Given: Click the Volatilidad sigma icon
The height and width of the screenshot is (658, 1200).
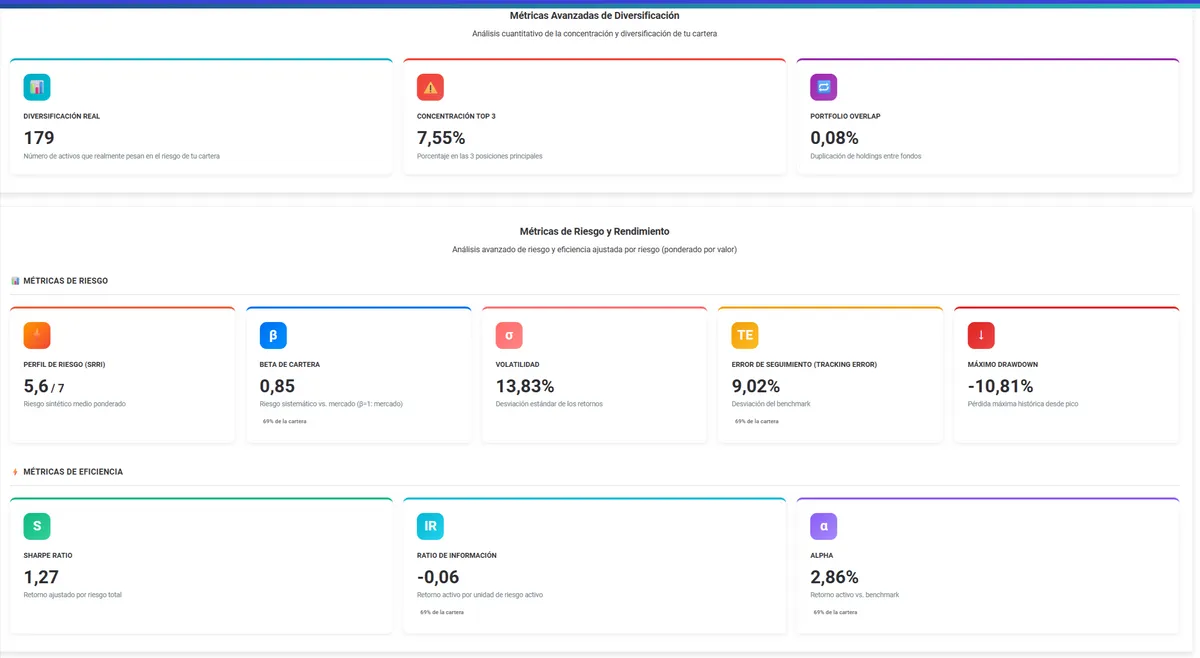Looking at the screenshot, I should click(509, 335).
